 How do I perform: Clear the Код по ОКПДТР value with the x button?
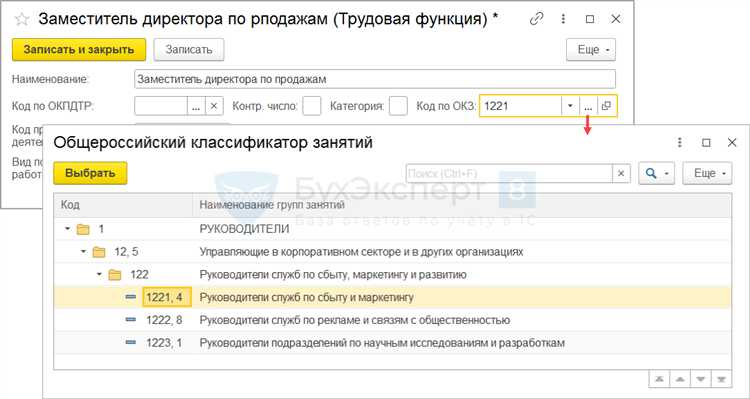point(214,106)
